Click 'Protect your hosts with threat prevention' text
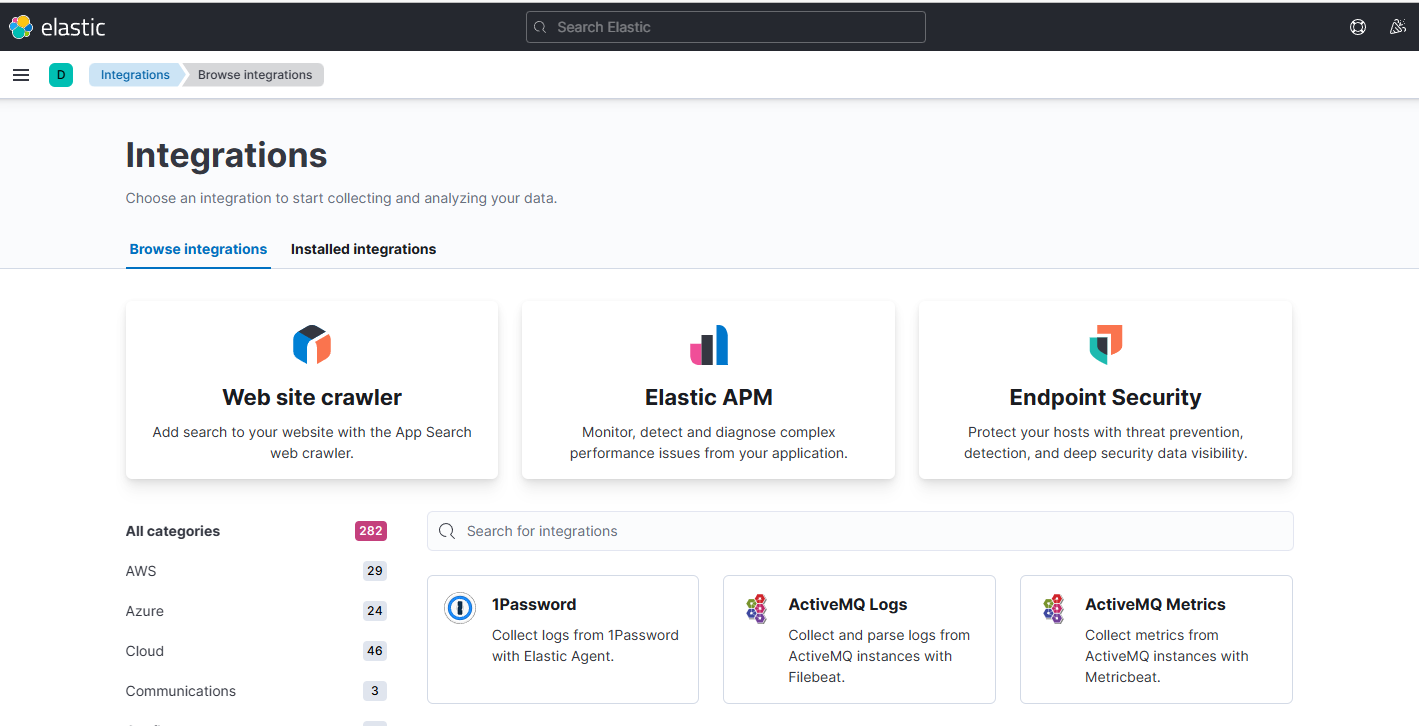Image resolution: width=1419 pixels, height=726 pixels. [x=1105, y=443]
